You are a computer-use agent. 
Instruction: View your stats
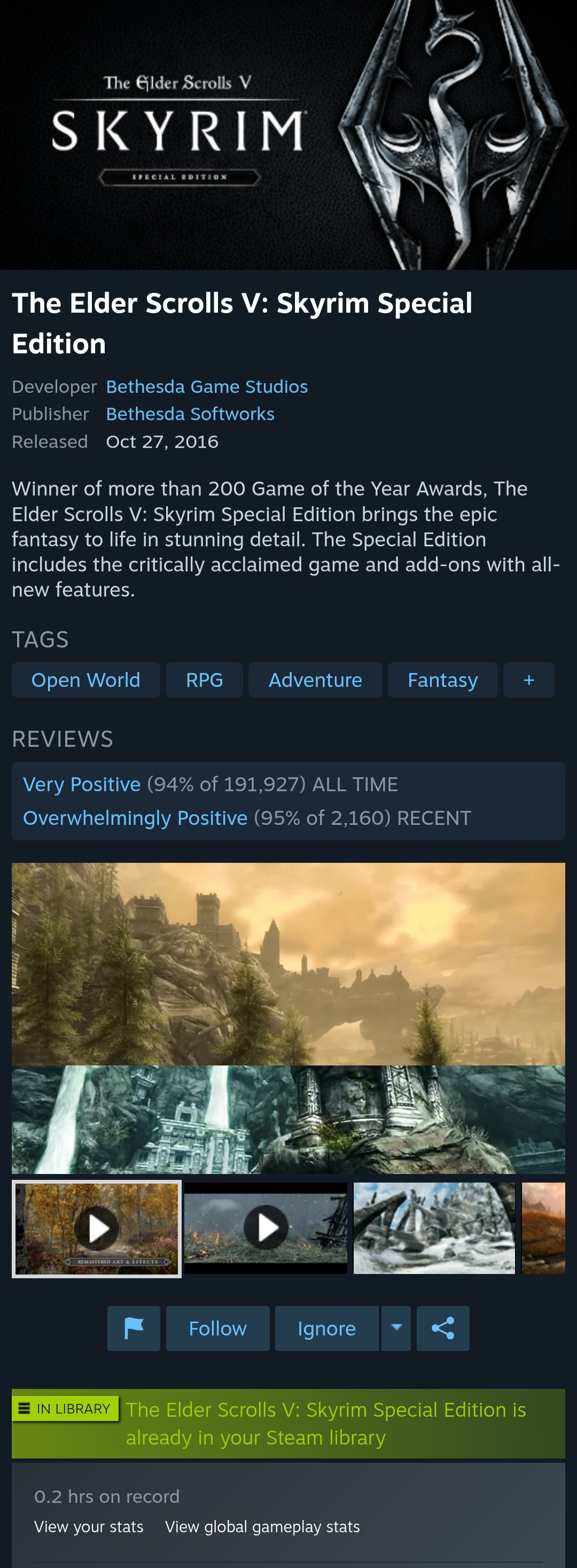[x=89, y=1527]
